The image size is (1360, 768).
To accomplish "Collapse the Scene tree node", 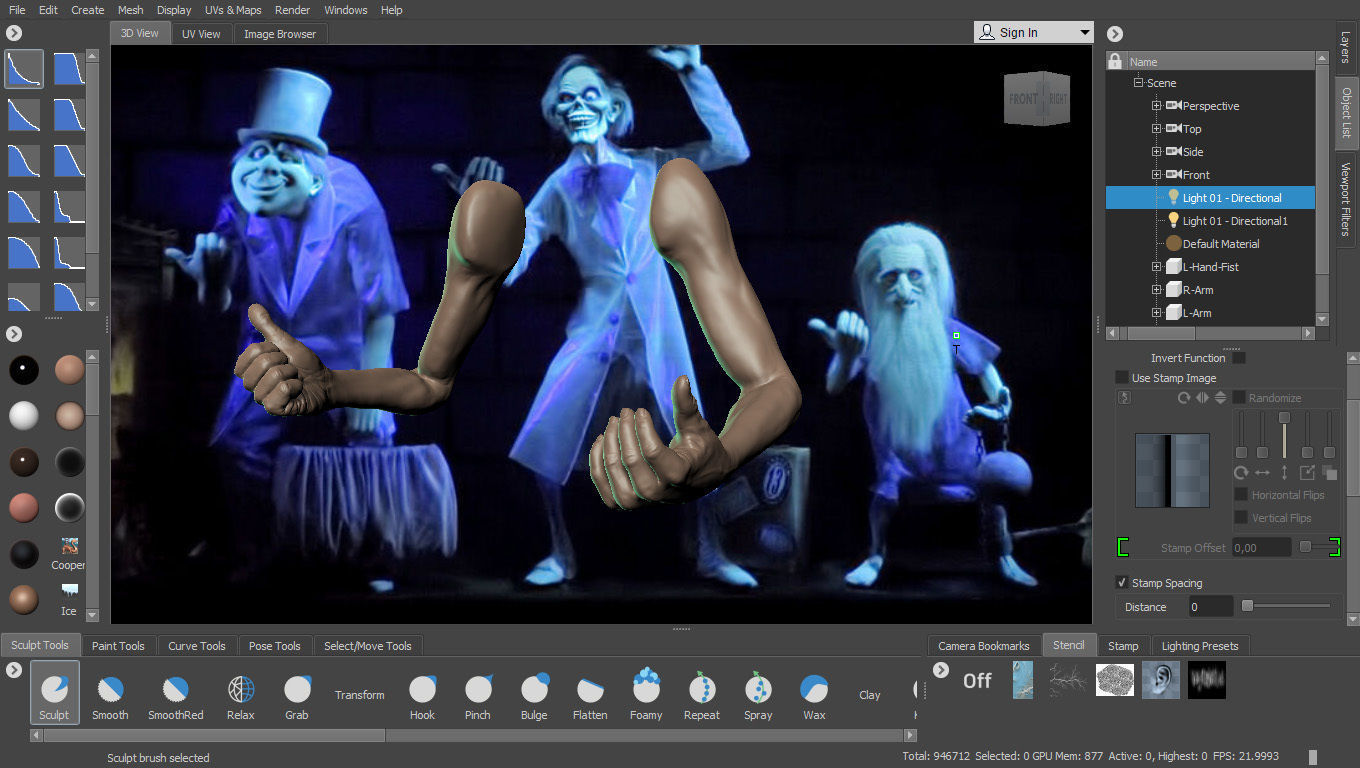I will coord(1139,83).
